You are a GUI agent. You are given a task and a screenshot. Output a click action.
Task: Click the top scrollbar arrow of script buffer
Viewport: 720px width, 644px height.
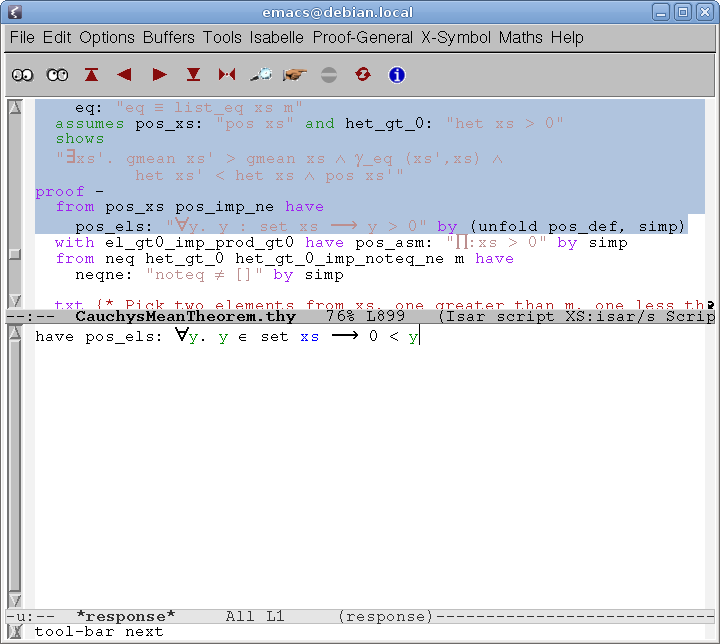coord(14,108)
